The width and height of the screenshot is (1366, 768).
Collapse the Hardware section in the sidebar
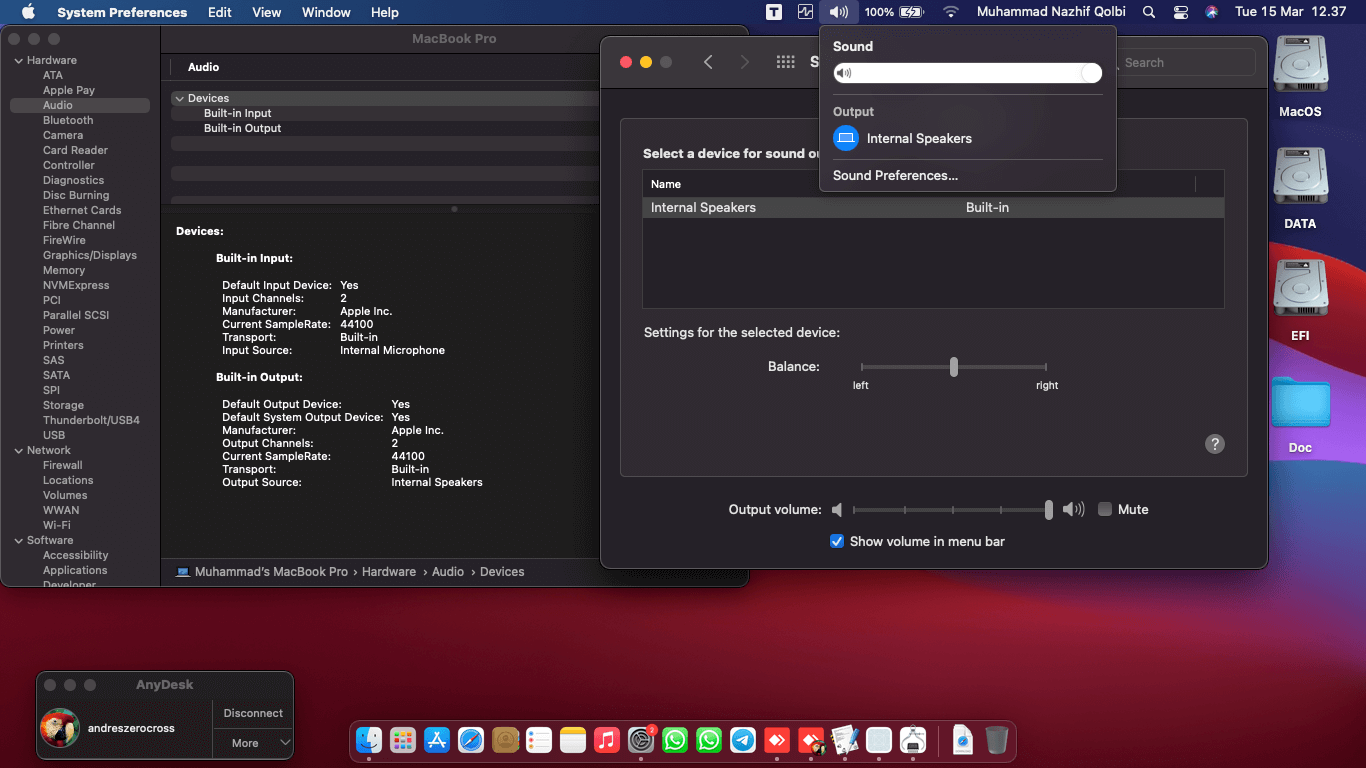point(18,60)
